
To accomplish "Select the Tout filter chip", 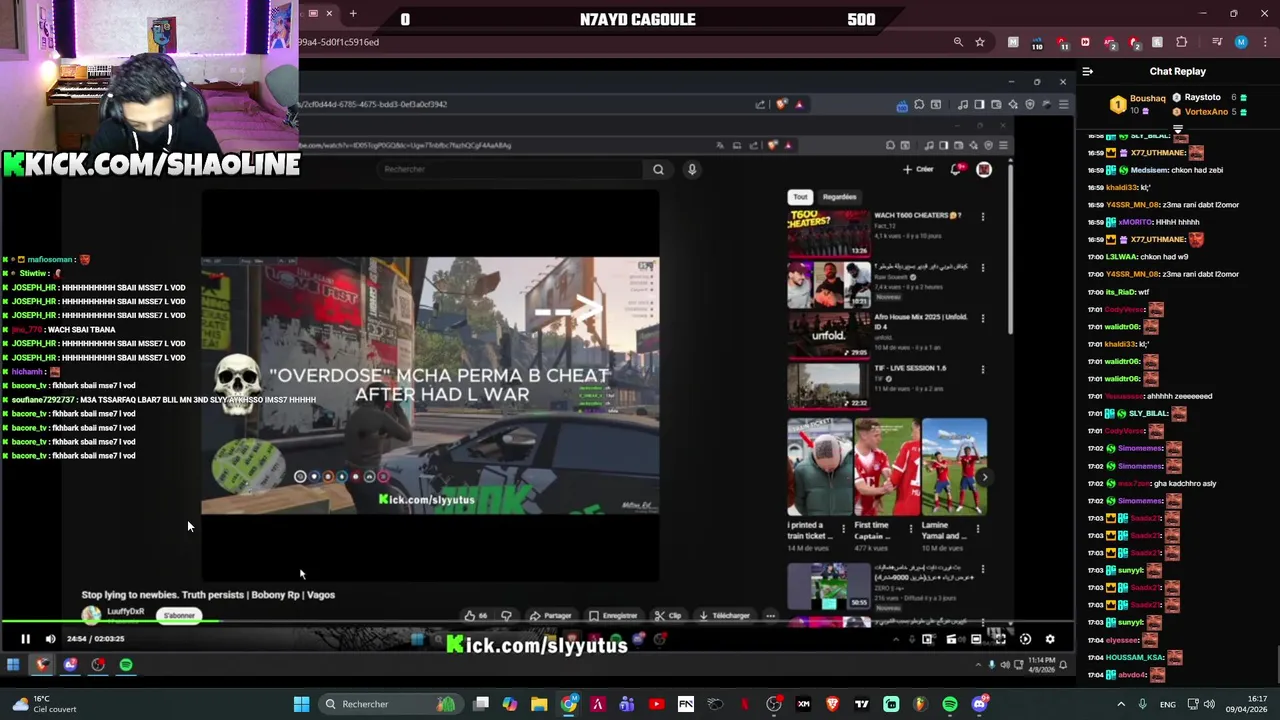I will coord(800,197).
